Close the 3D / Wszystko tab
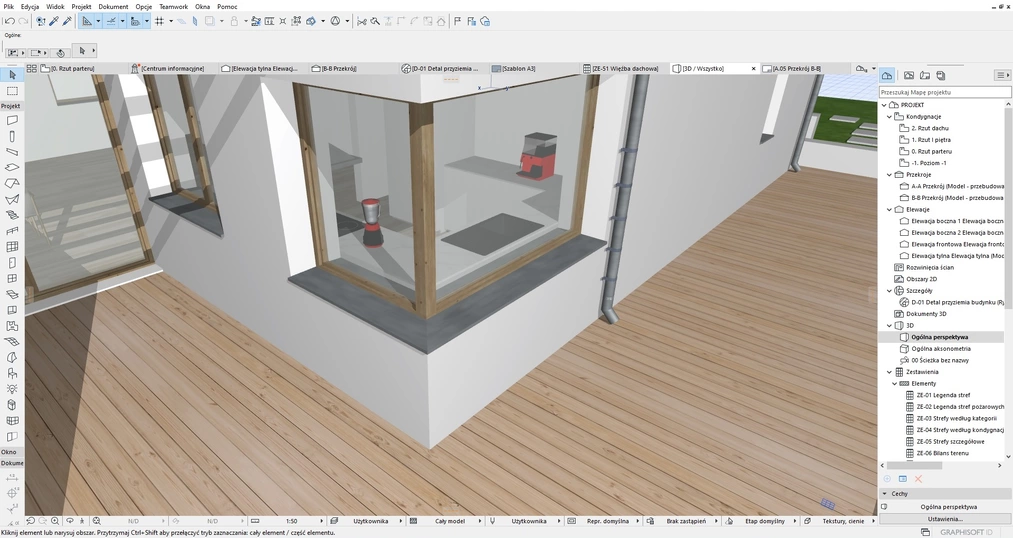This screenshot has height=538, width=1013. (753, 68)
